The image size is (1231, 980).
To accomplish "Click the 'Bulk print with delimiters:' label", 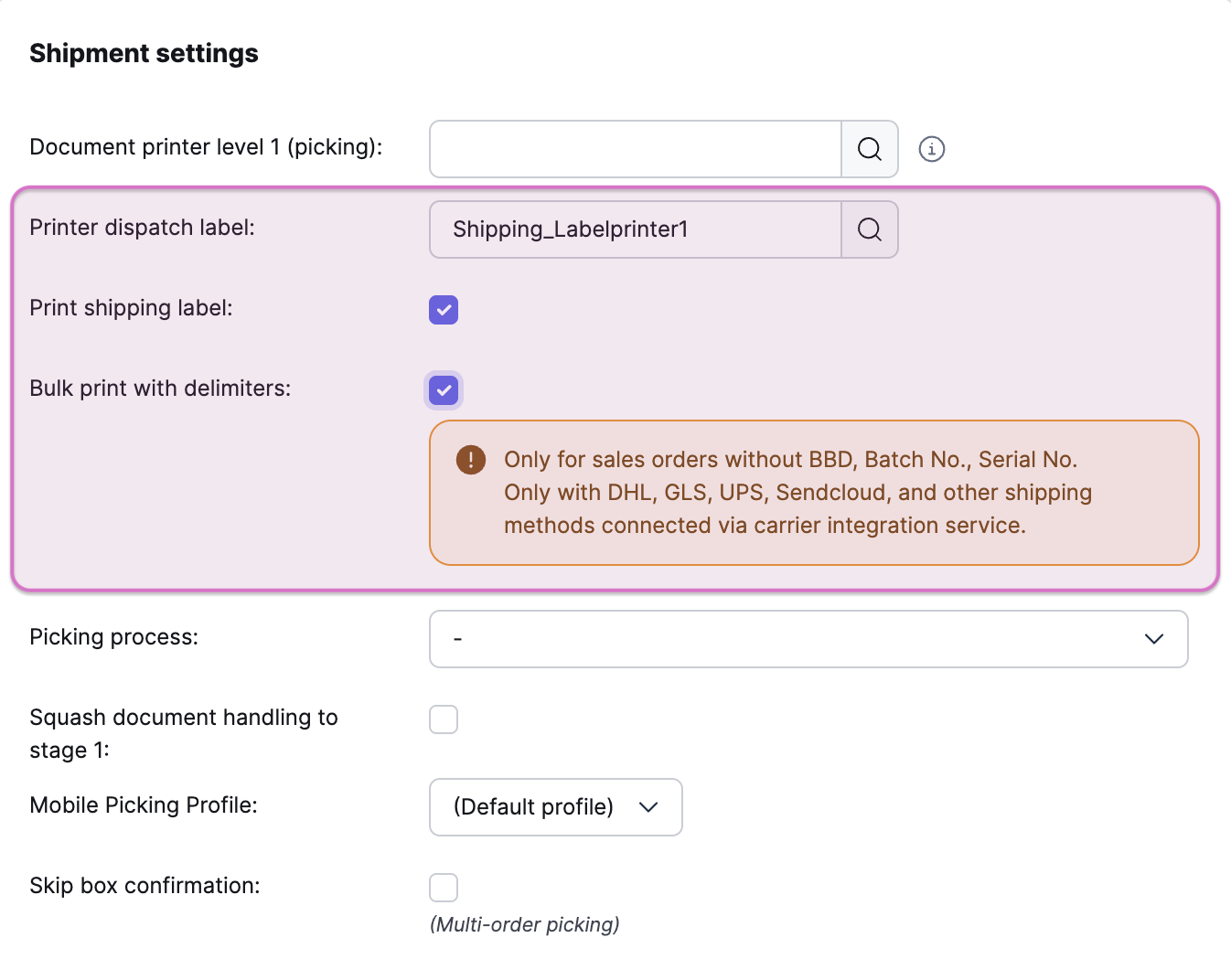I will [160, 389].
